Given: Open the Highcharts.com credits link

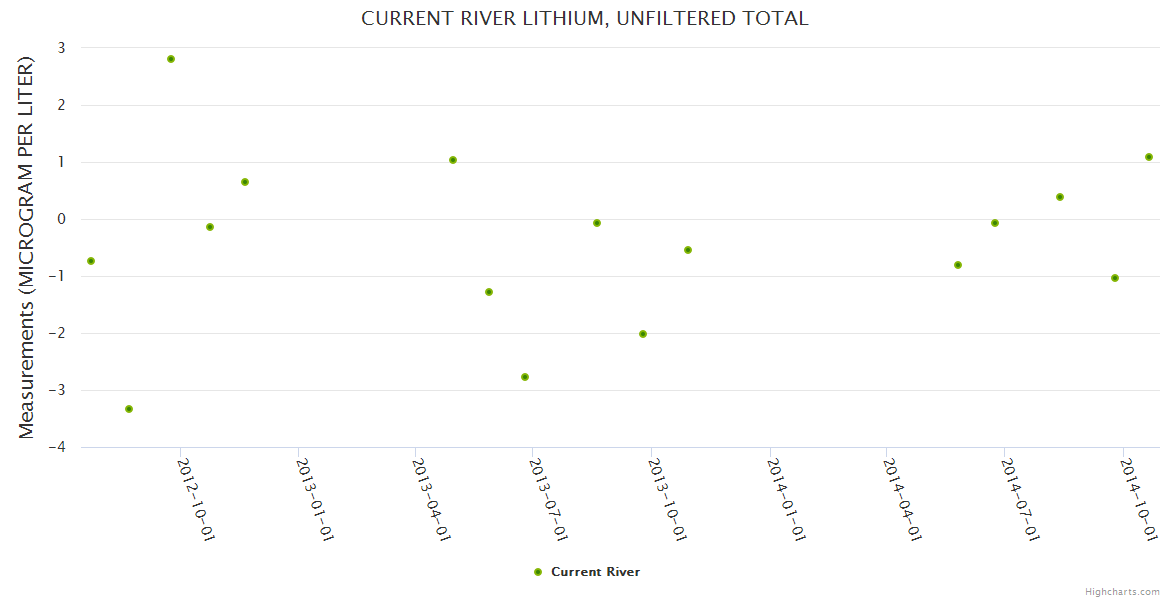Looking at the screenshot, I should [1122, 591].
